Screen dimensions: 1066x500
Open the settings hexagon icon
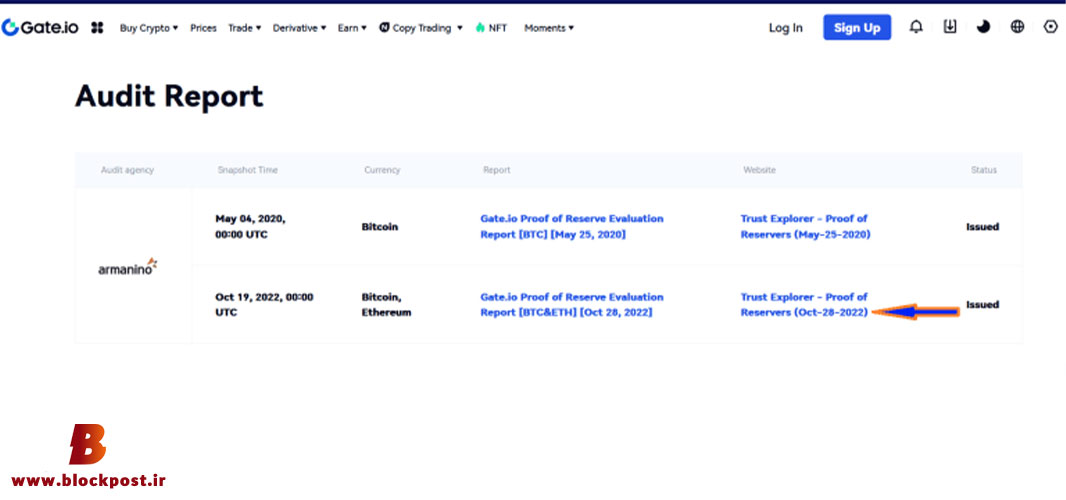1050,27
